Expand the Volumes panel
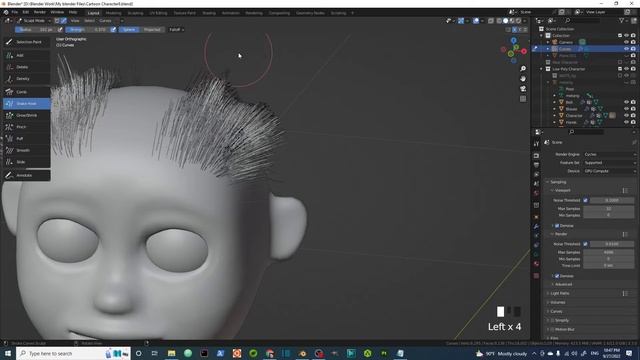 (x=558, y=302)
